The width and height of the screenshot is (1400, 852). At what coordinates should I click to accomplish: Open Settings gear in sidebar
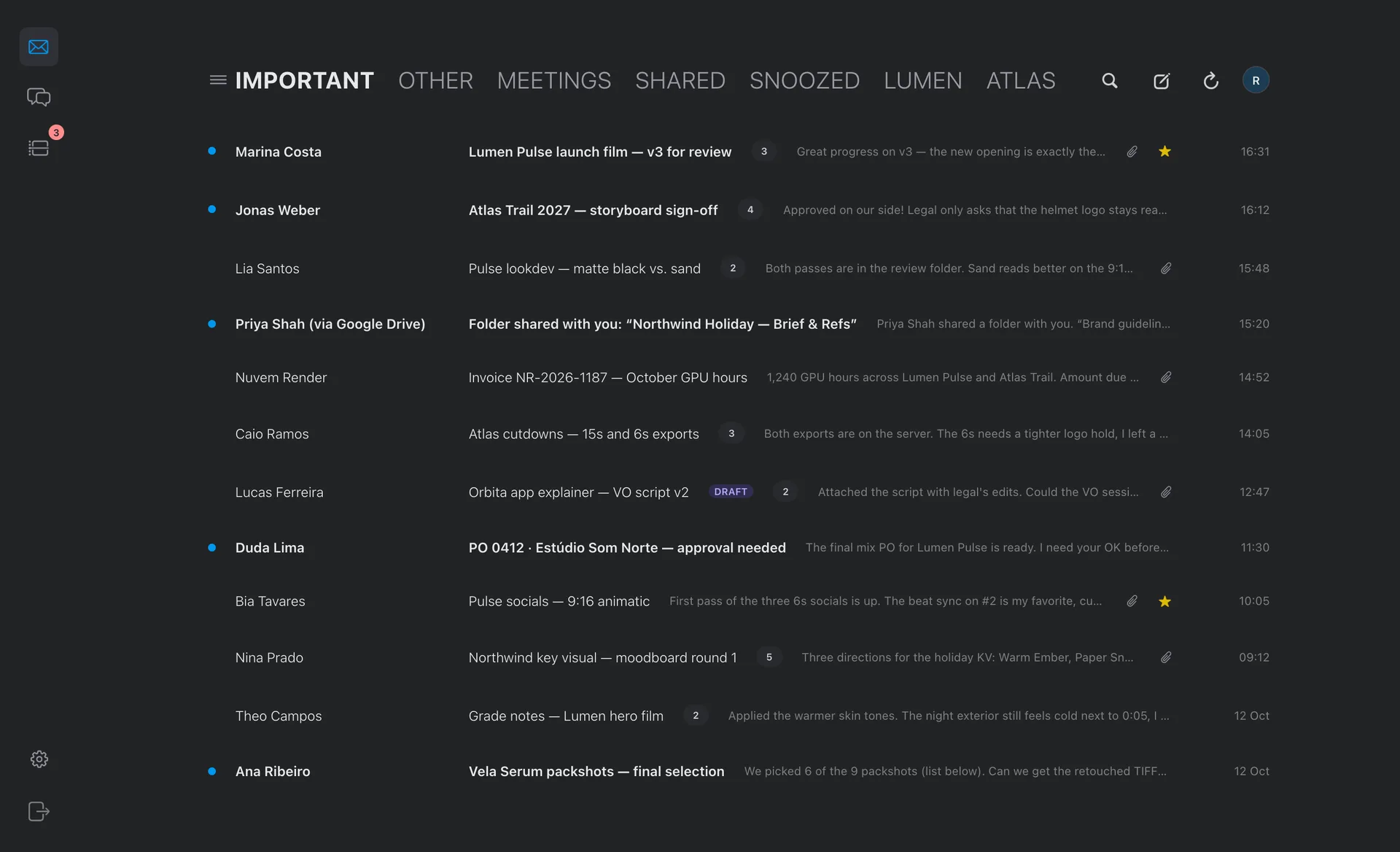point(39,759)
